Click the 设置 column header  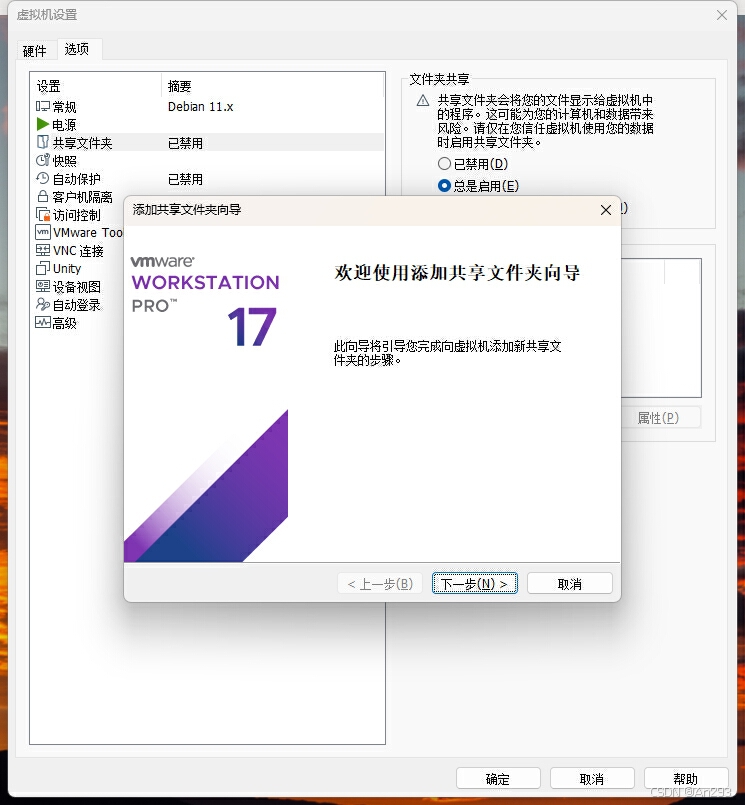click(48, 86)
